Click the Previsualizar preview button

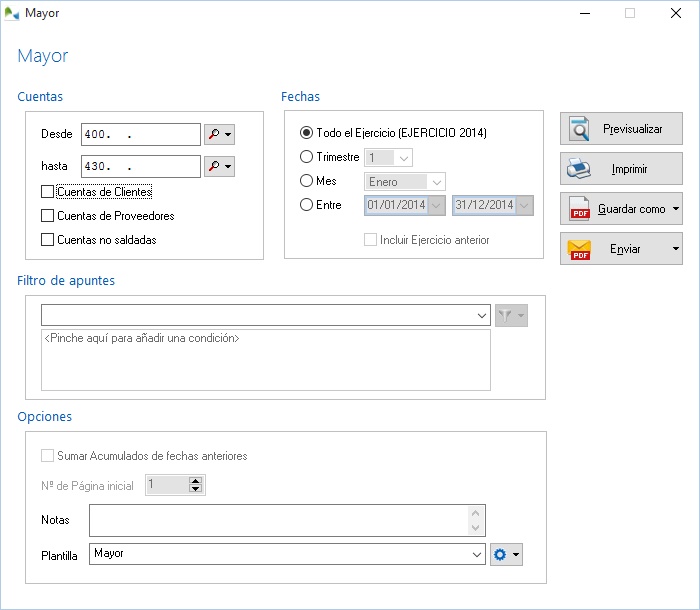[620, 129]
